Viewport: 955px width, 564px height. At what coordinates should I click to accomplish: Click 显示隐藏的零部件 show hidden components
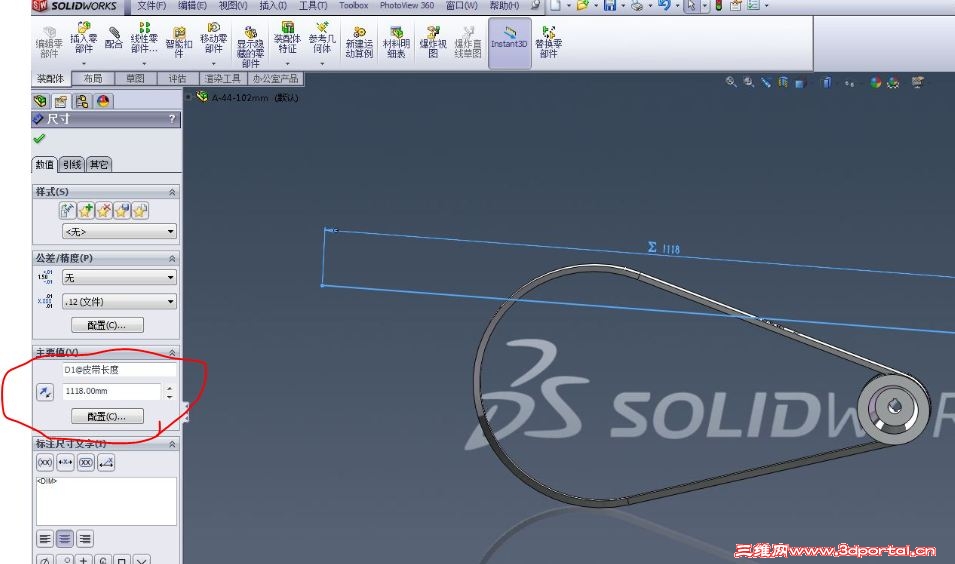[250, 46]
